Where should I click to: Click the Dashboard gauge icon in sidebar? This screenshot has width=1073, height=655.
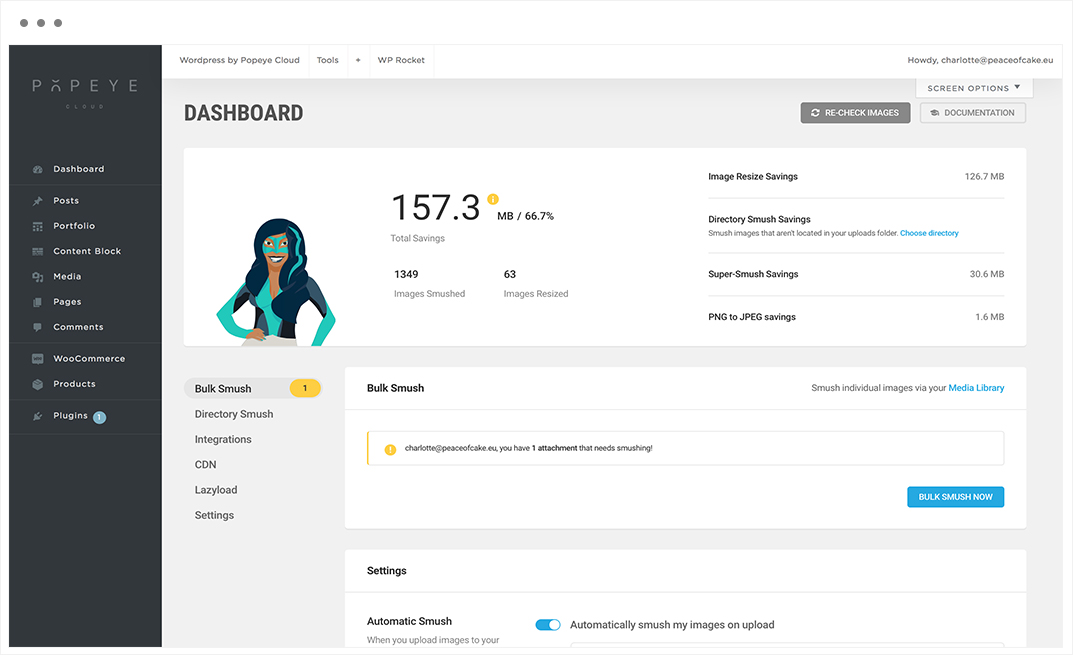38,169
